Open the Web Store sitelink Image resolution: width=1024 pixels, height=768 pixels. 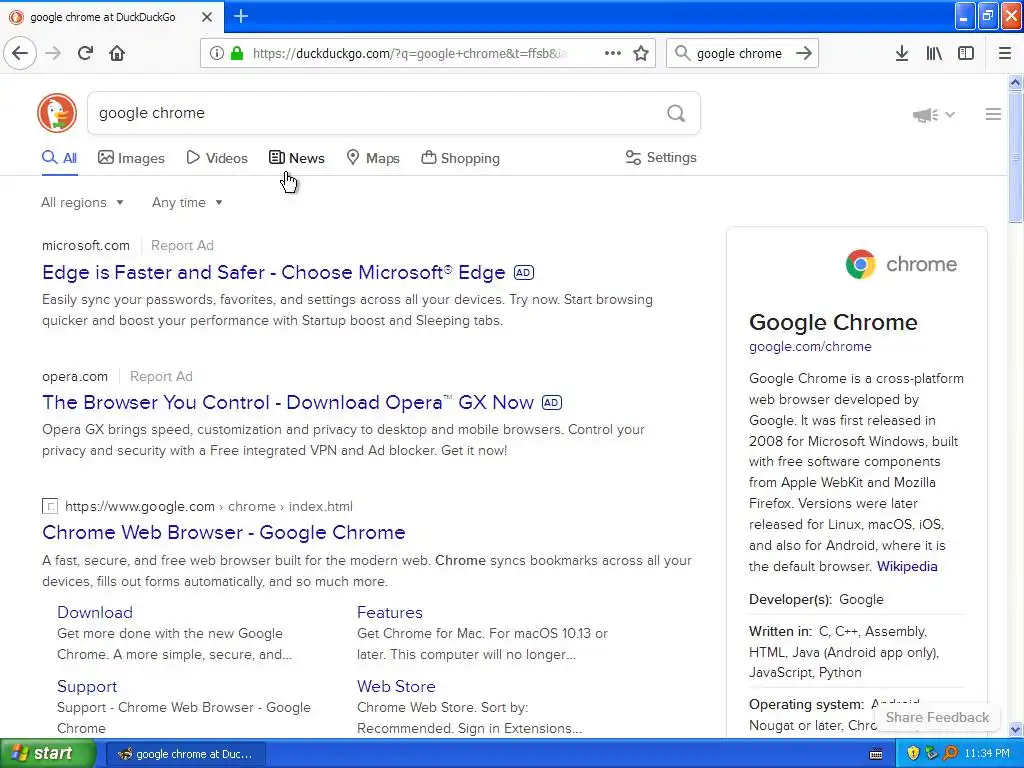tap(396, 686)
